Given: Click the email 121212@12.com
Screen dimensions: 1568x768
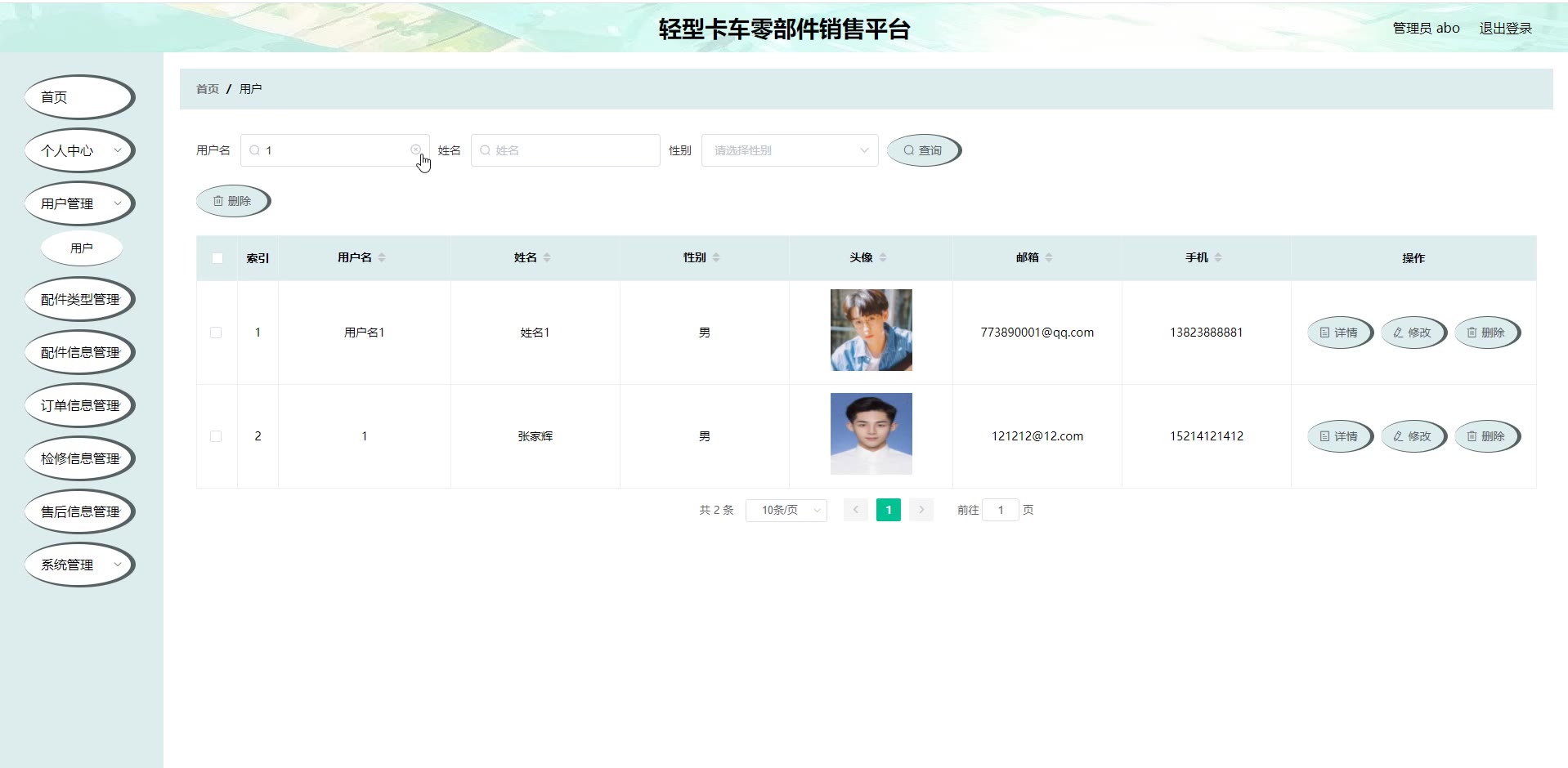Looking at the screenshot, I should coord(1037,436).
